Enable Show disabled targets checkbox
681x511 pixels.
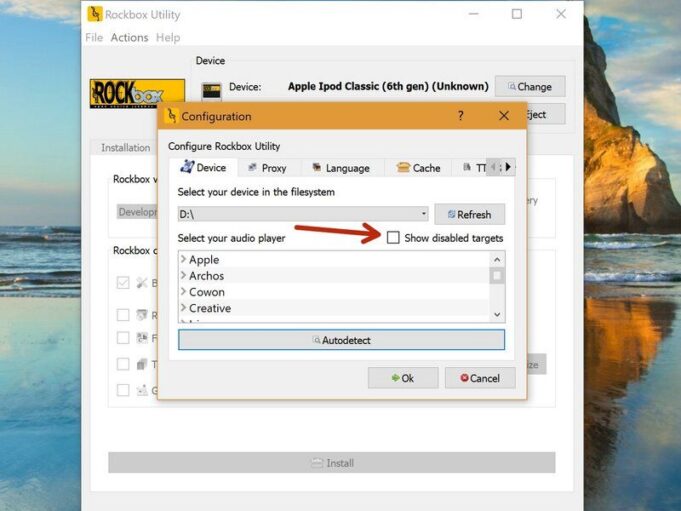pos(393,237)
